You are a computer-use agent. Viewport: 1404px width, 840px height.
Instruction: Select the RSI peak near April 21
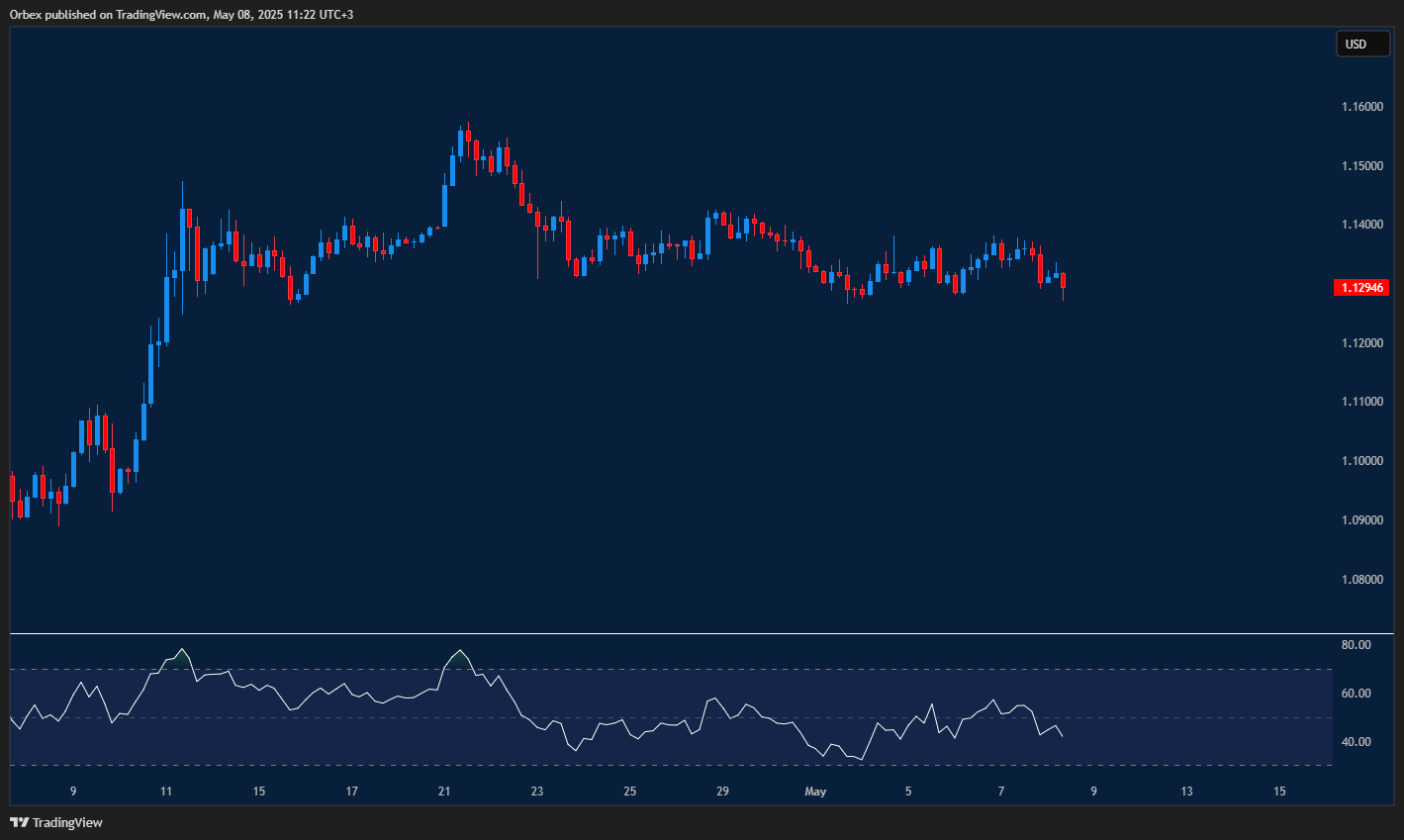459,651
